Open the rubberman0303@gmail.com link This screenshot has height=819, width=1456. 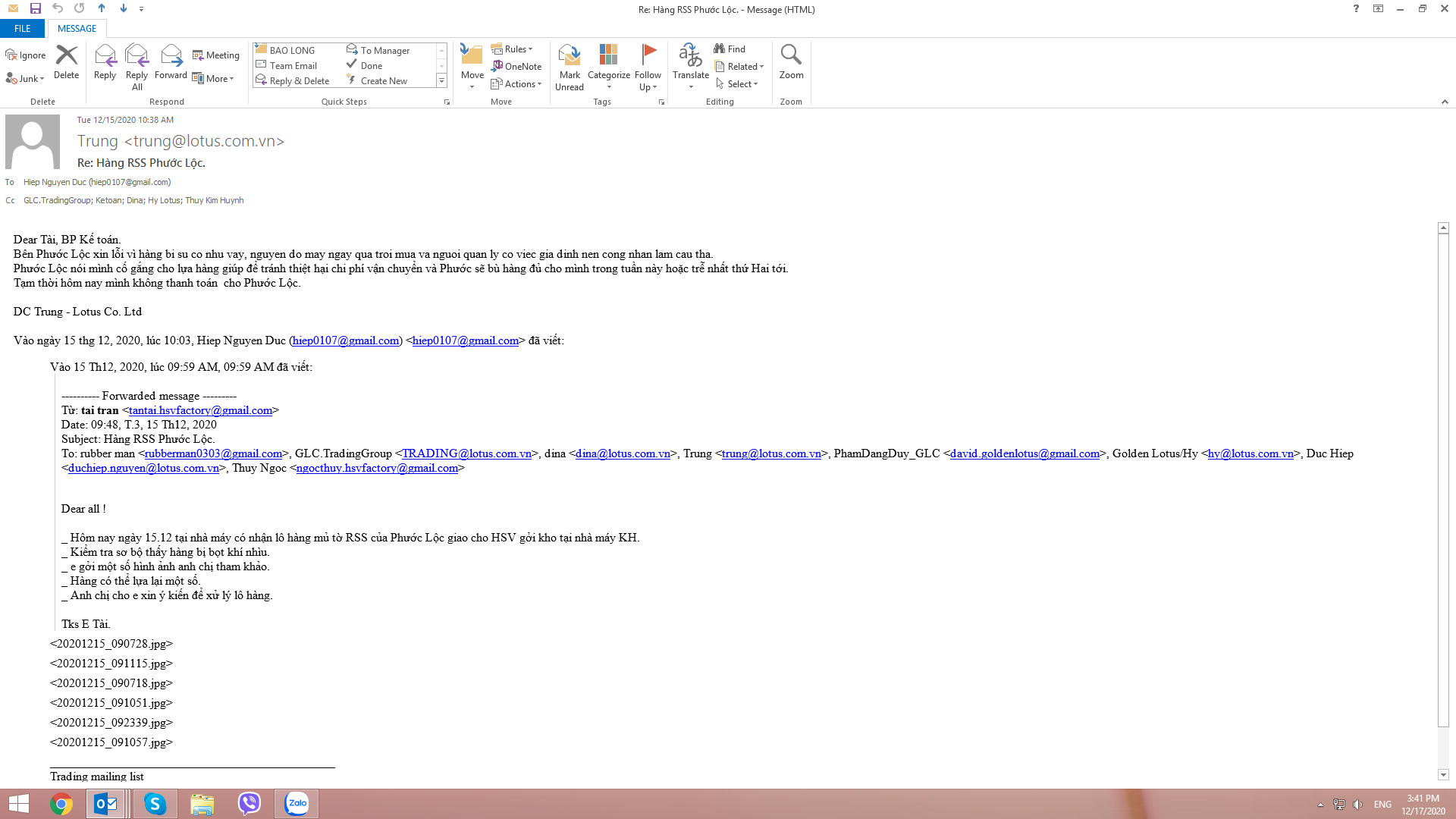[213, 453]
